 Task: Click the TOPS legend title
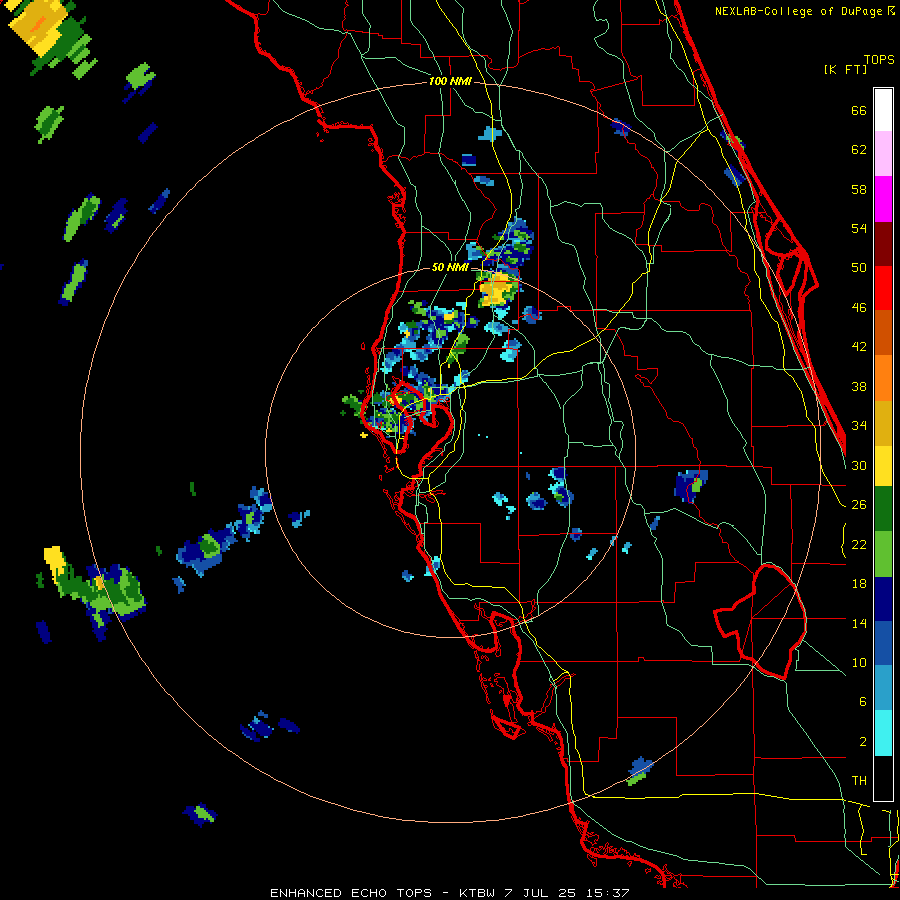(879, 59)
